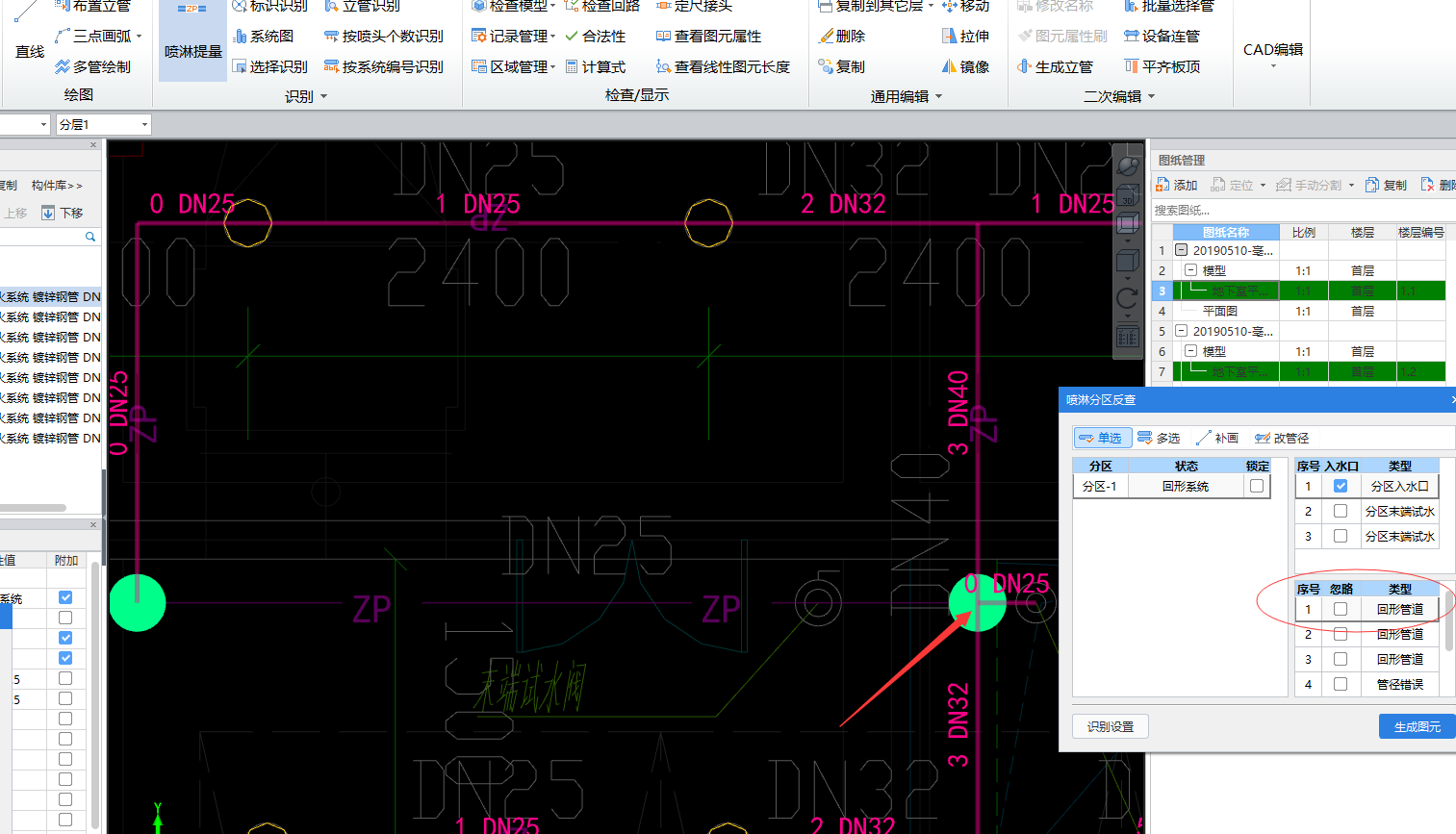The width and height of the screenshot is (1456, 834).
Task: Collapse the 模型 node in row 2
Action: [1190, 270]
